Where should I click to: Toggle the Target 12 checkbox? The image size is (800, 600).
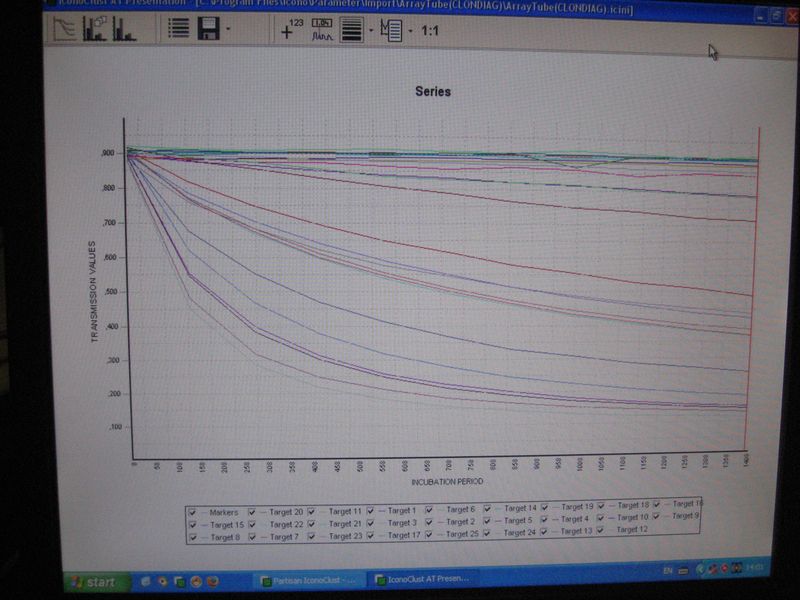pyautogui.click(x=600, y=531)
